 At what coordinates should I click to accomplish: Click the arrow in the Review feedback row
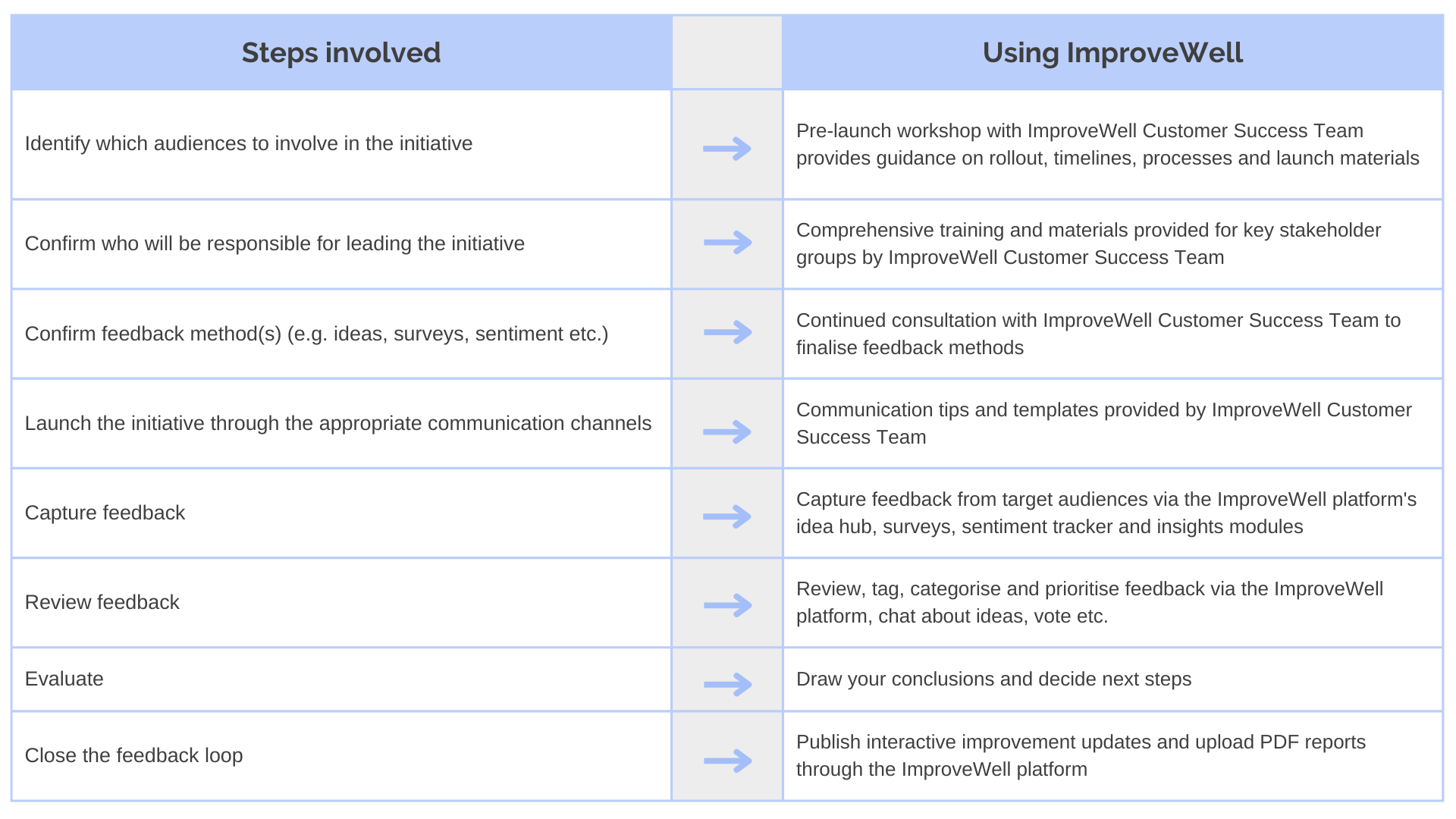point(727,605)
